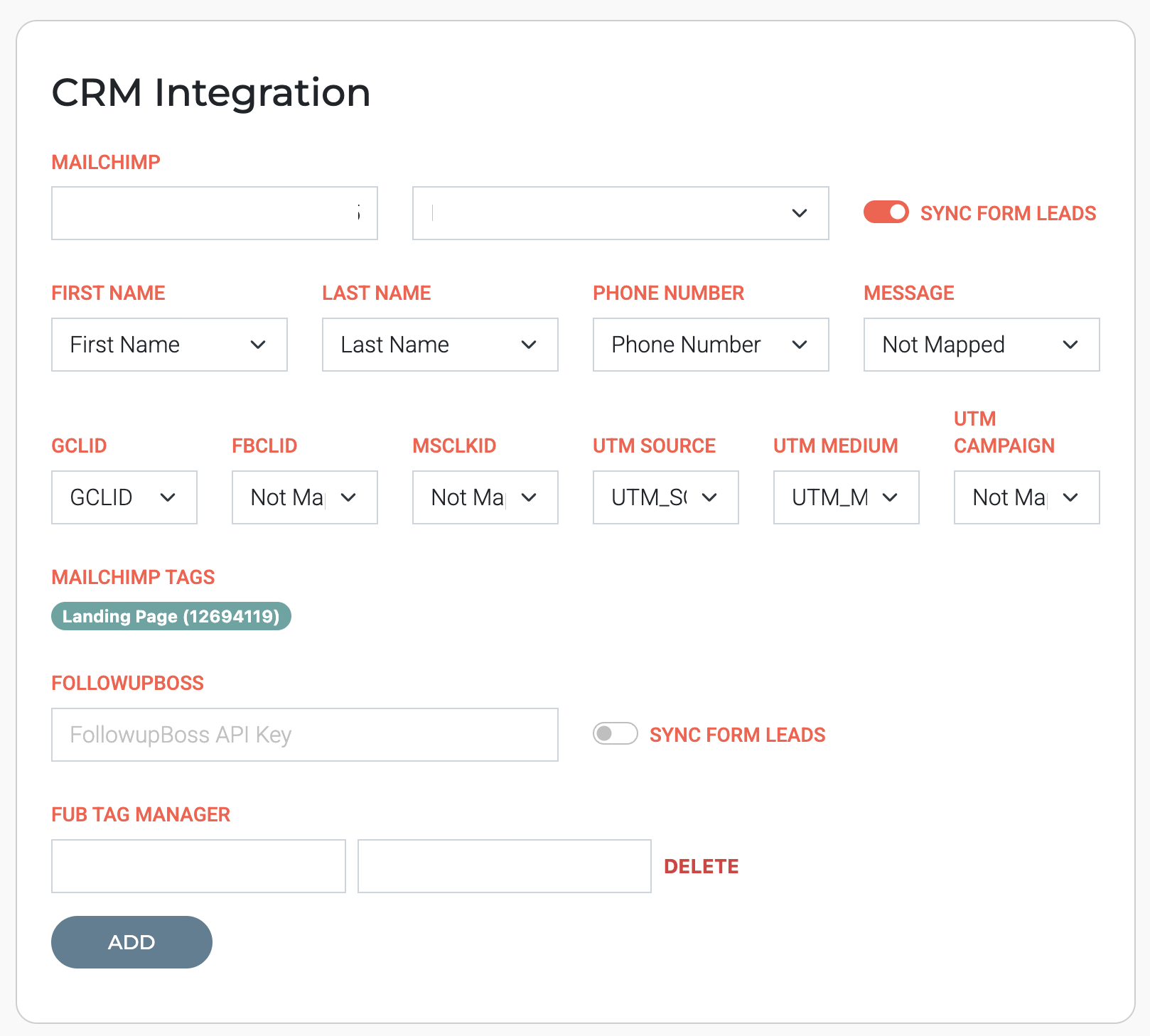Open the Message mapping dropdown
The height and width of the screenshot is (1036, 1150).
[x=982, y=345]
